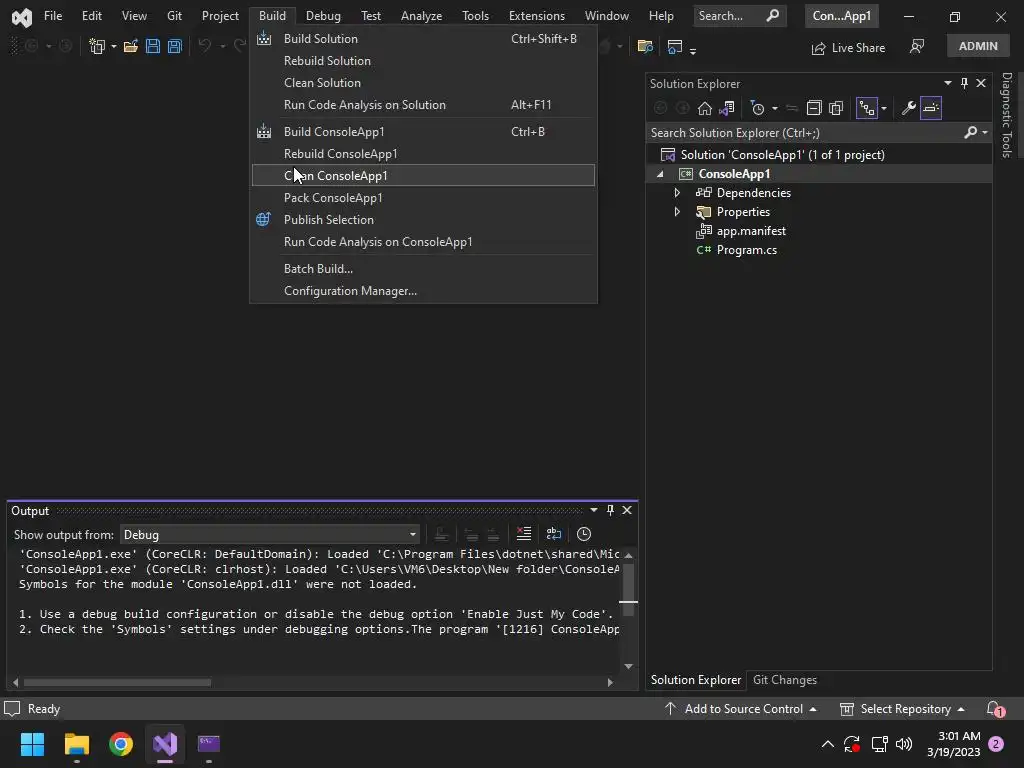Image resolution: width=1024 pixels, height=768 pixels.
Task: Select Solution 'ConsoleApp1' root node
Action: click(782, 155)
